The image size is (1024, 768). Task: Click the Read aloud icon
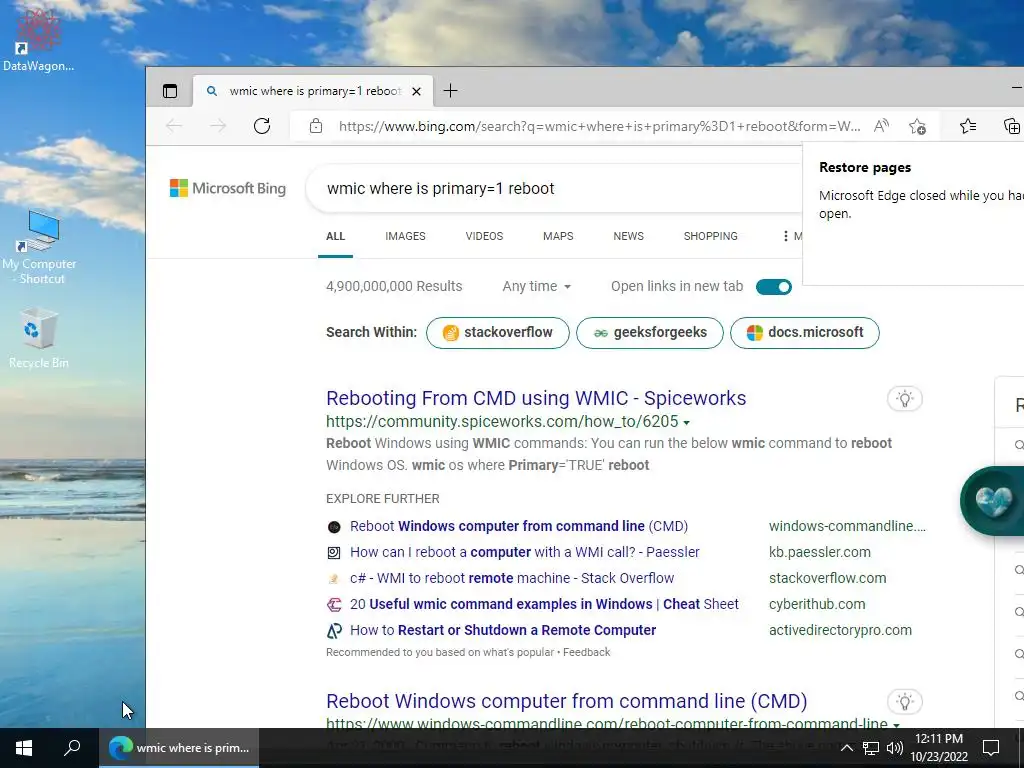point(881,126)
